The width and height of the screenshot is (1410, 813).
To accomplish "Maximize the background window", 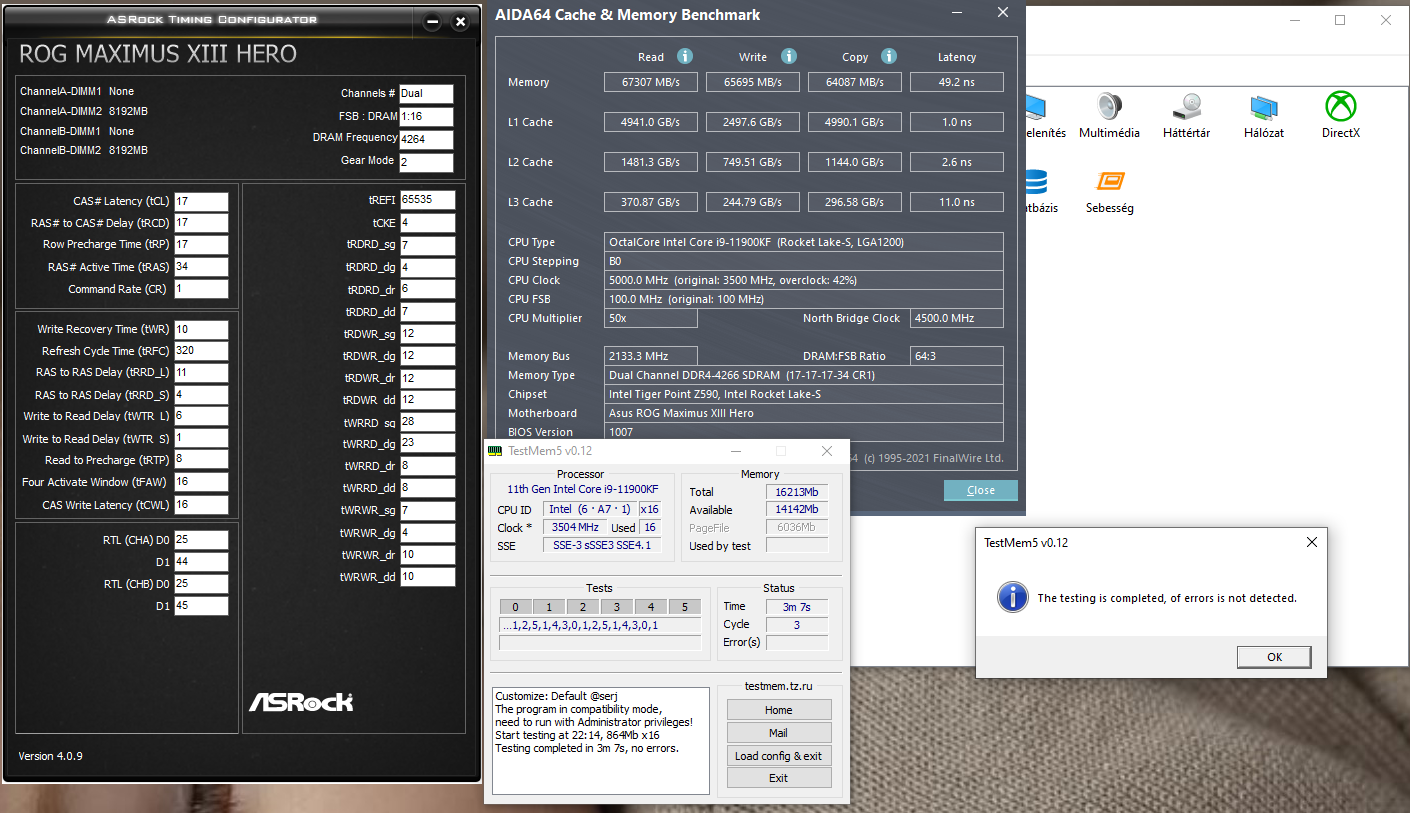I will point(1340,20).
